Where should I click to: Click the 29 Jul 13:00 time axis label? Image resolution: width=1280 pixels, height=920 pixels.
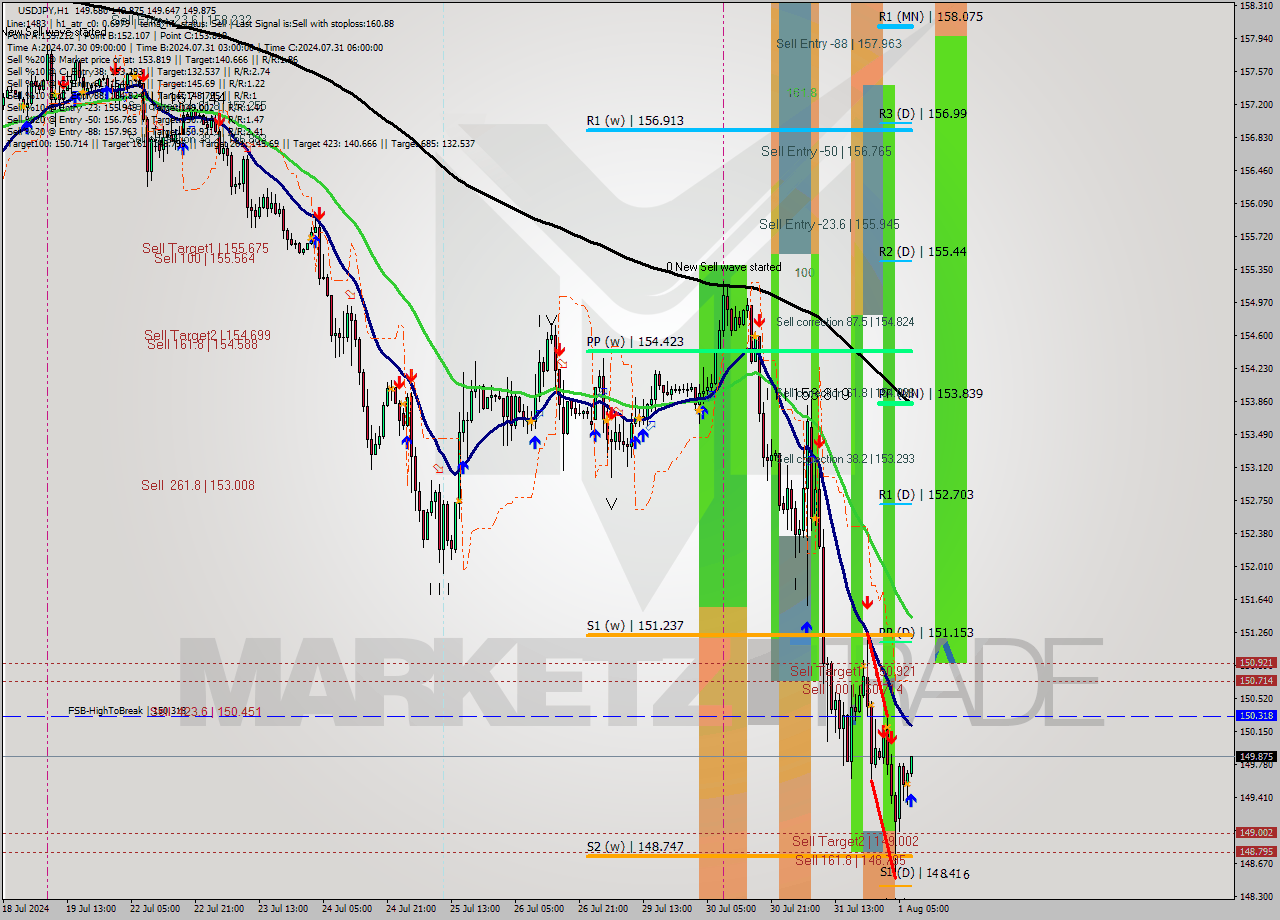(667, 909)
